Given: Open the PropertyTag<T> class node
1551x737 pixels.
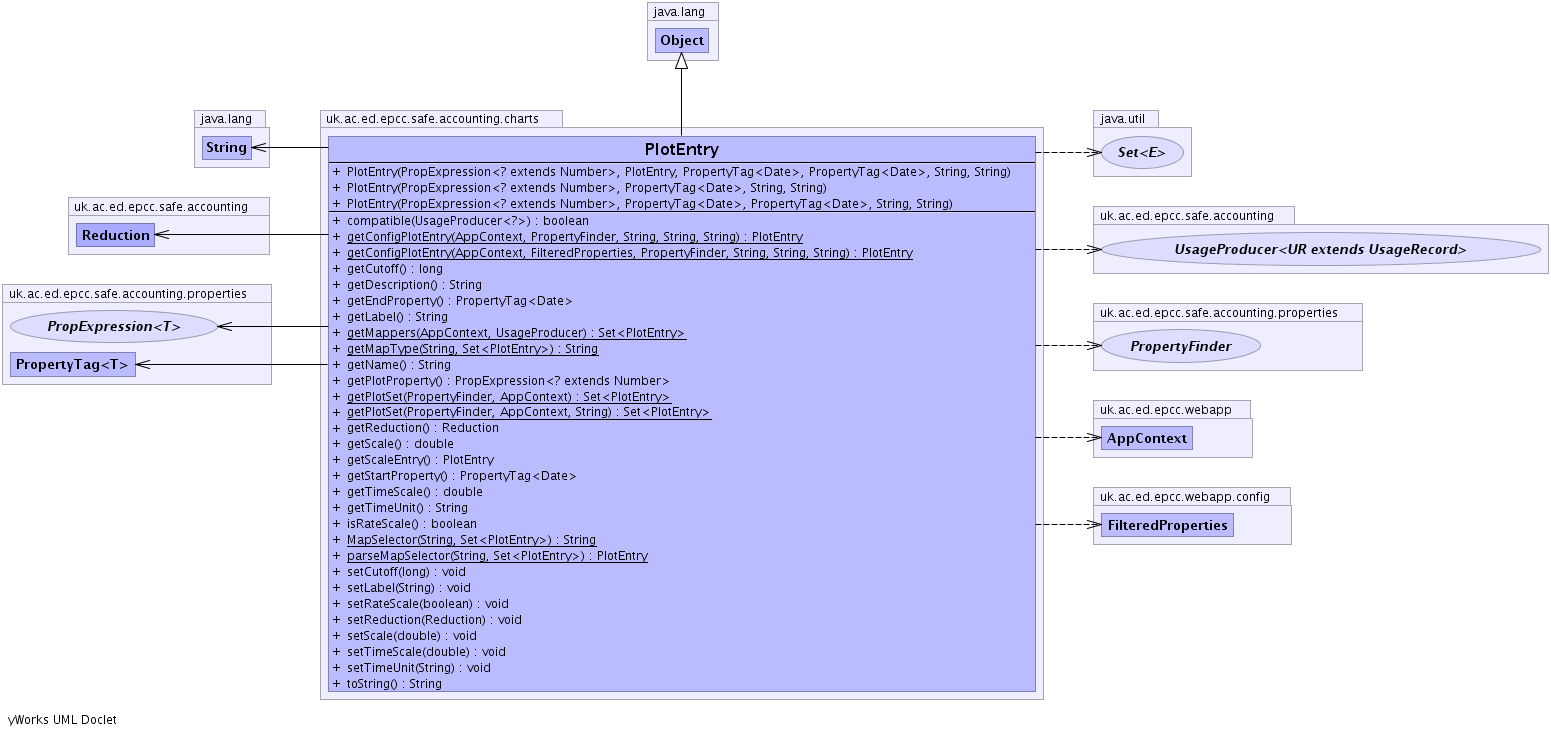Looking at the screenshot, I should (x=72, y=365).
